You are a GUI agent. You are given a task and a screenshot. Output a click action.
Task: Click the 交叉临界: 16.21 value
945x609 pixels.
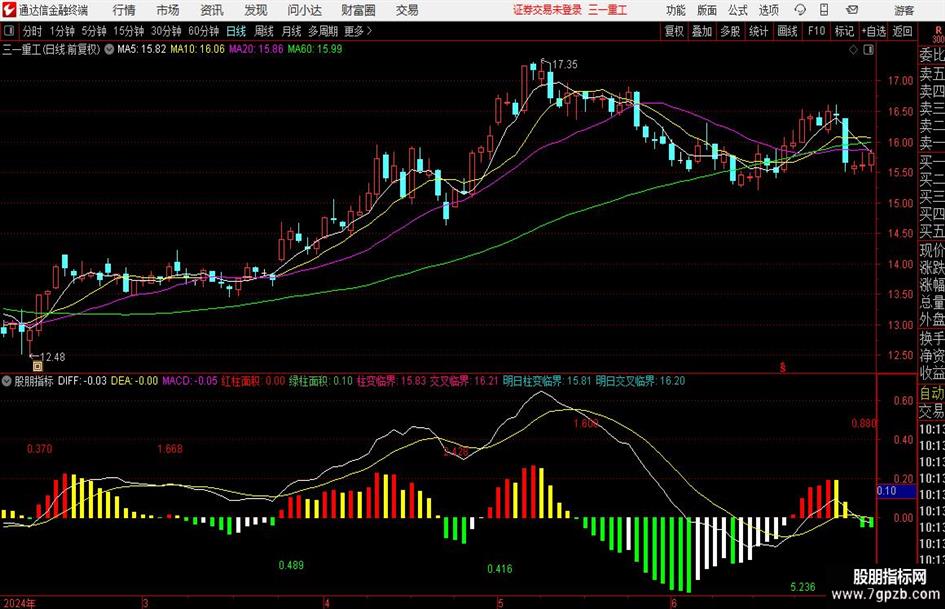click(463, 381)
